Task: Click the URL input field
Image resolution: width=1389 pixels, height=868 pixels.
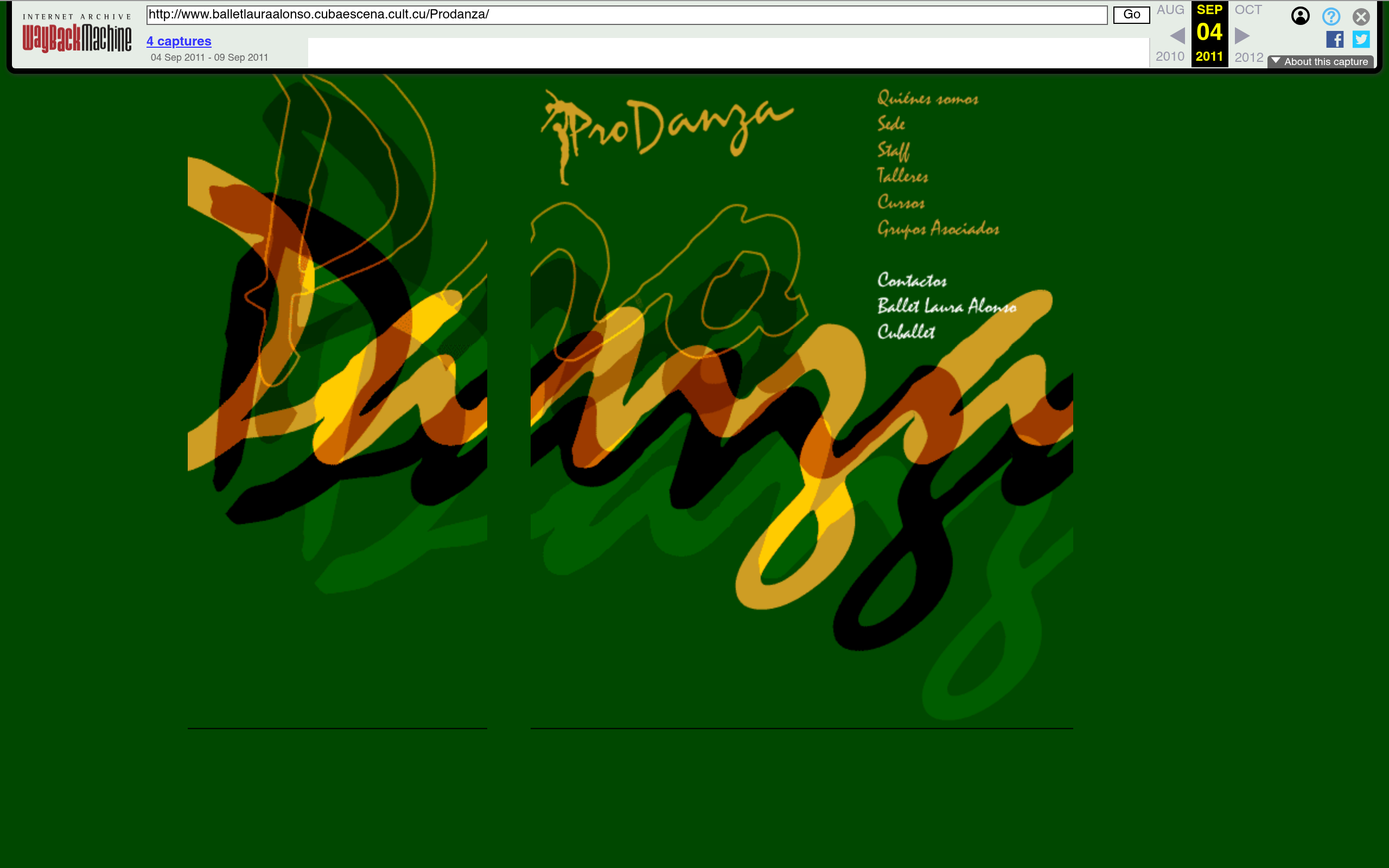Action: pyautogui.click(x=626, y=15)
